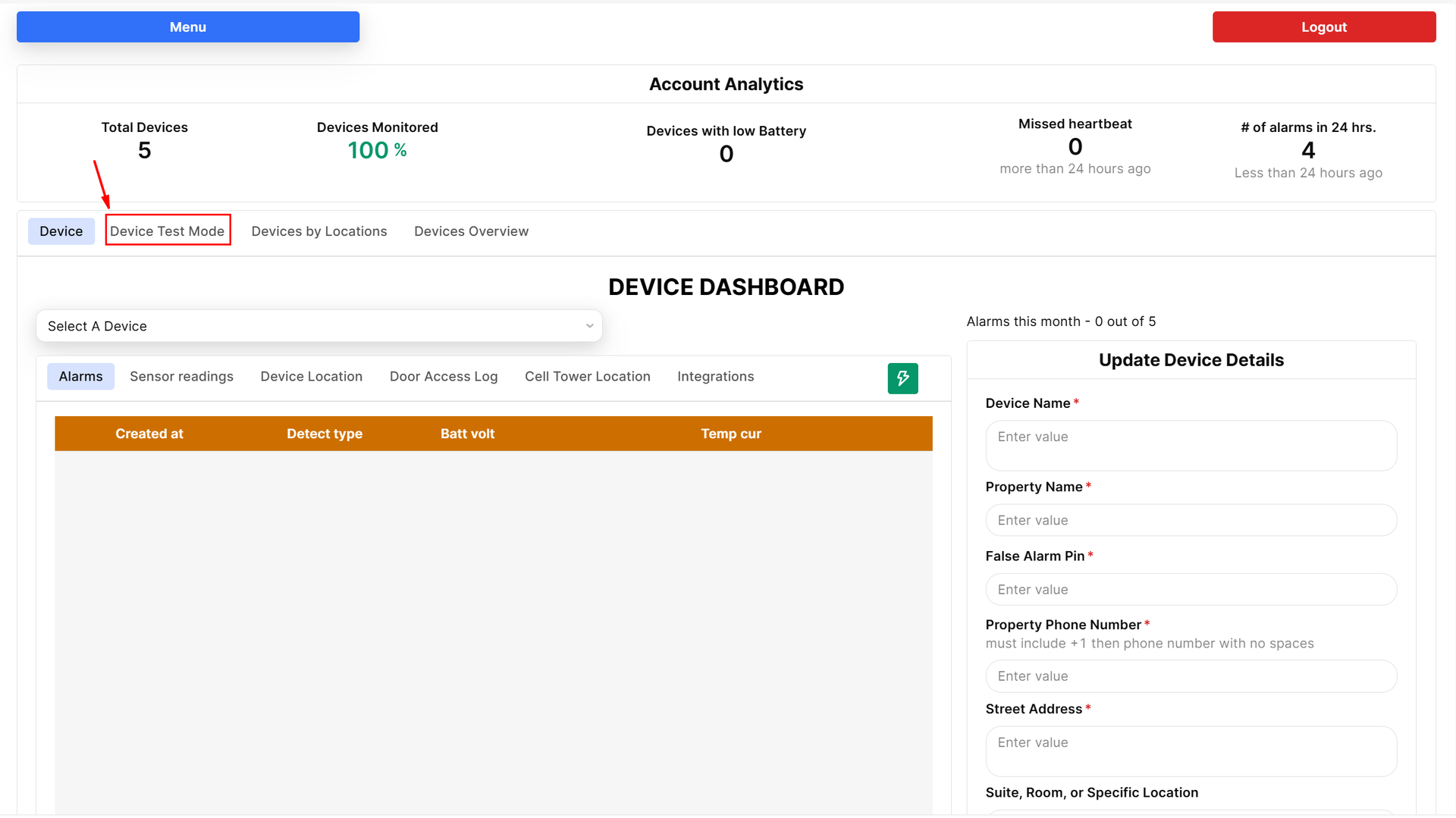Image resolution: width=1456 pixels, height=818 pixels.
Task: Open the Devices by Locations tab
Action: 319,231
